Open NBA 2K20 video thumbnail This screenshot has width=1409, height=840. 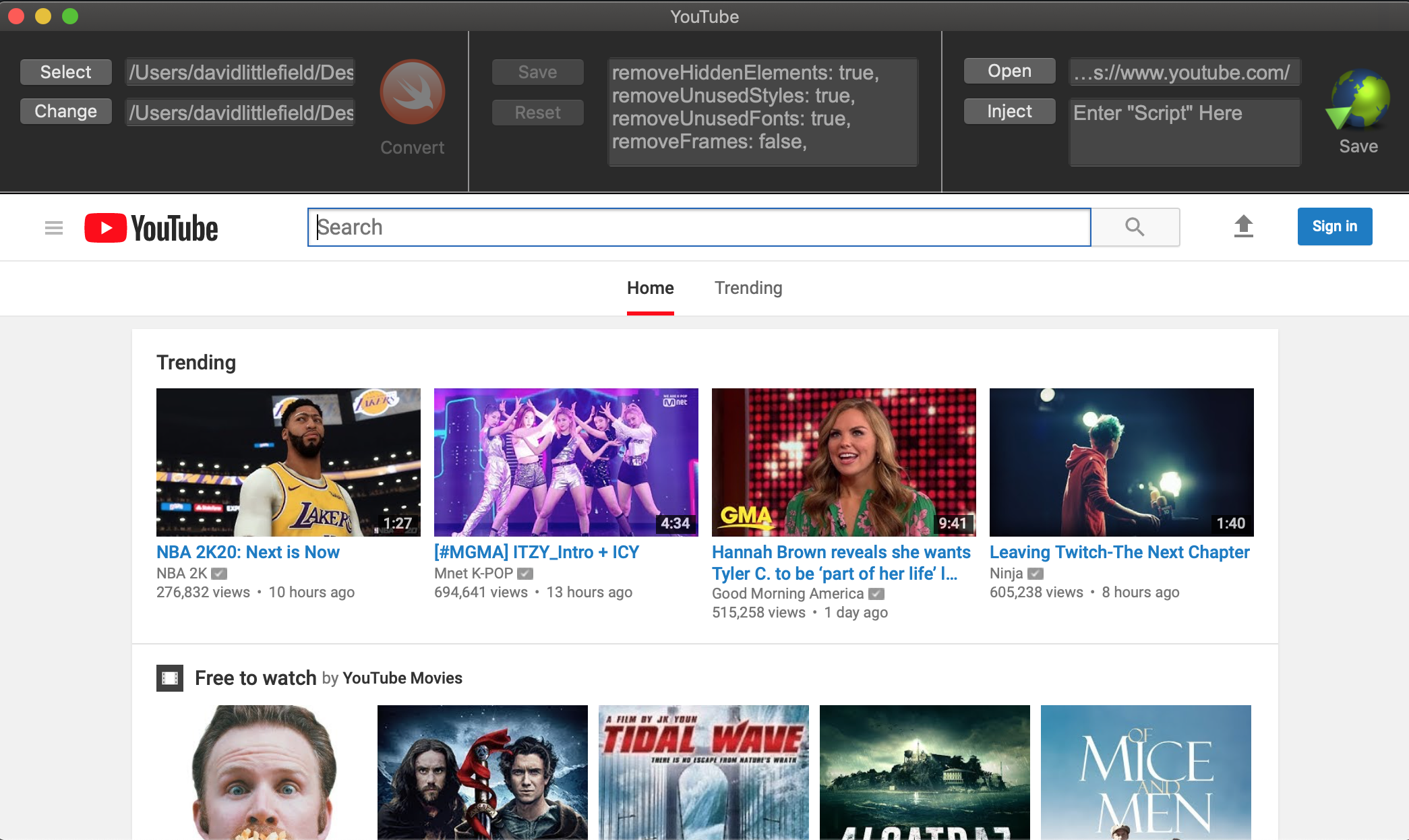click(x=289, y=462)
